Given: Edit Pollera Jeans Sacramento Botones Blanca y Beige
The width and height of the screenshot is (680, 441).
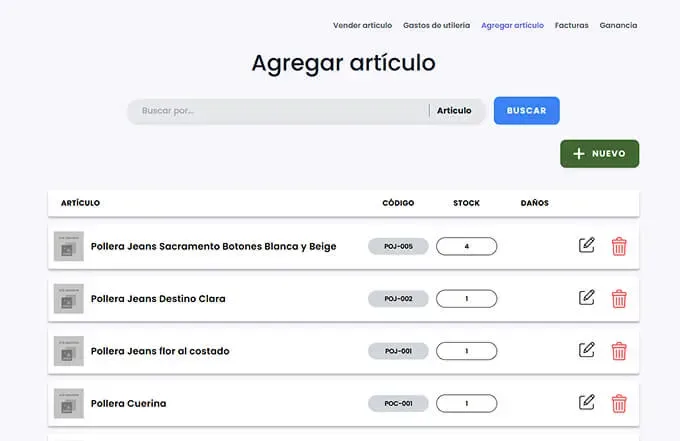Looking at the screenshot, I should click(x=587, y=245).
